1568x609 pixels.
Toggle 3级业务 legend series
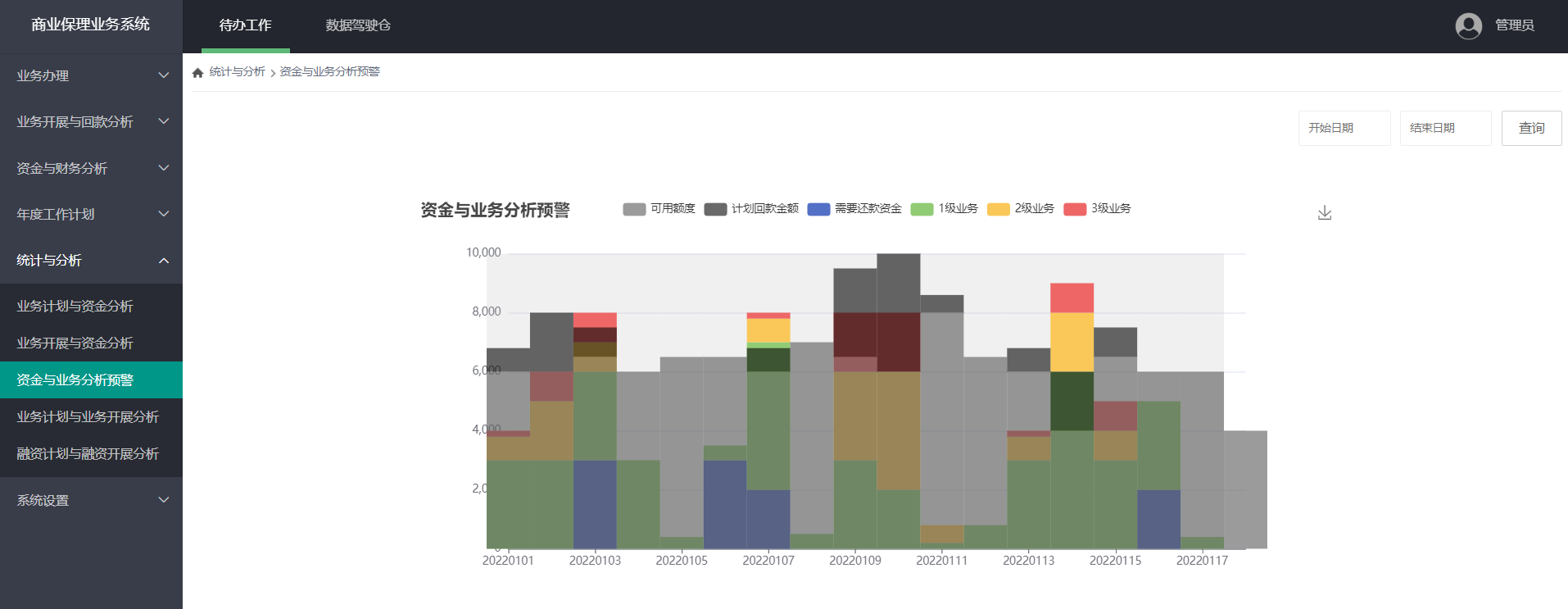[x=1097, y=209]
